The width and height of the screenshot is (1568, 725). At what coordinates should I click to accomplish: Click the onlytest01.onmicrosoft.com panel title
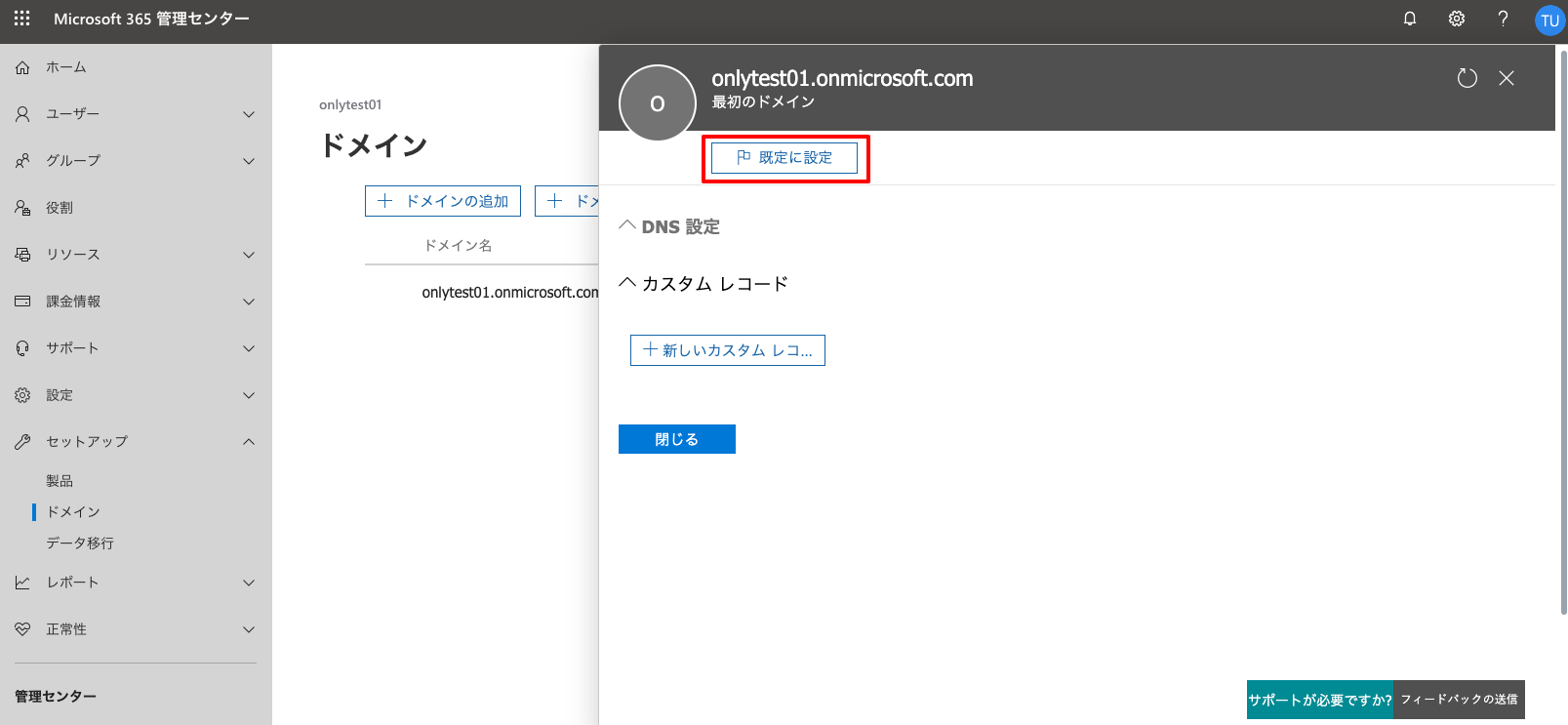(x=842, y=78)
